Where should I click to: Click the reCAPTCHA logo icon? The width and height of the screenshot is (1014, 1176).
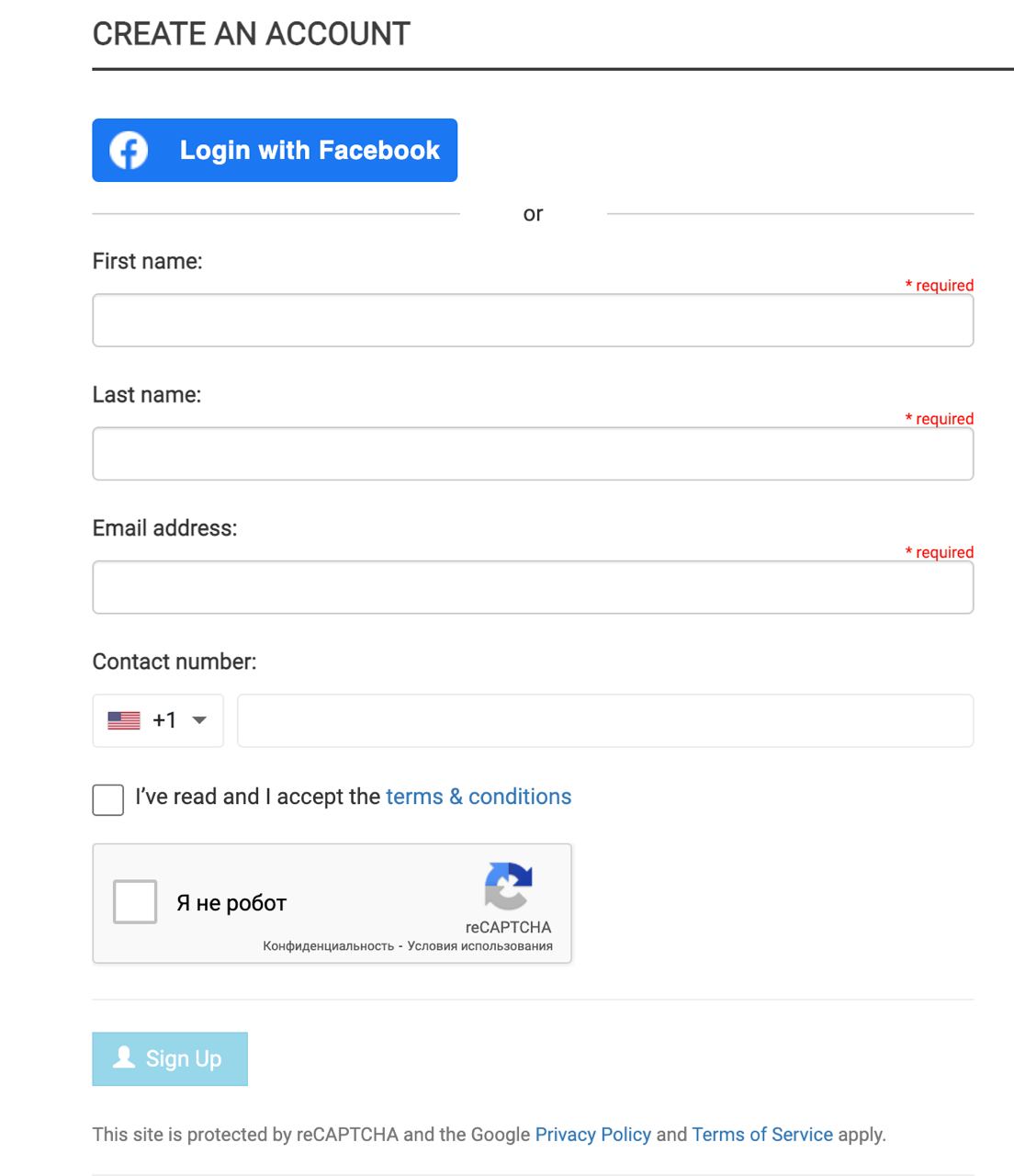[x=508, y=888]
